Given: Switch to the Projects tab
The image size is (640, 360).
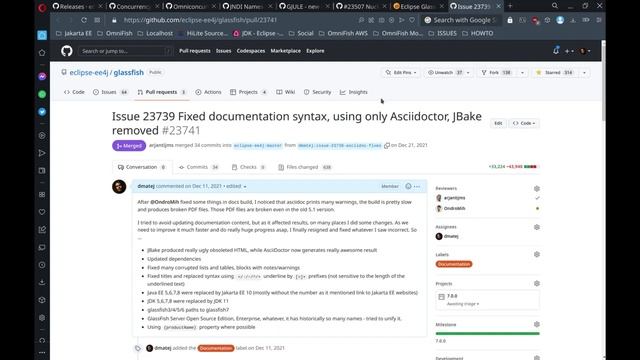Looking at the screenshot, I should (x=248, y=92).
